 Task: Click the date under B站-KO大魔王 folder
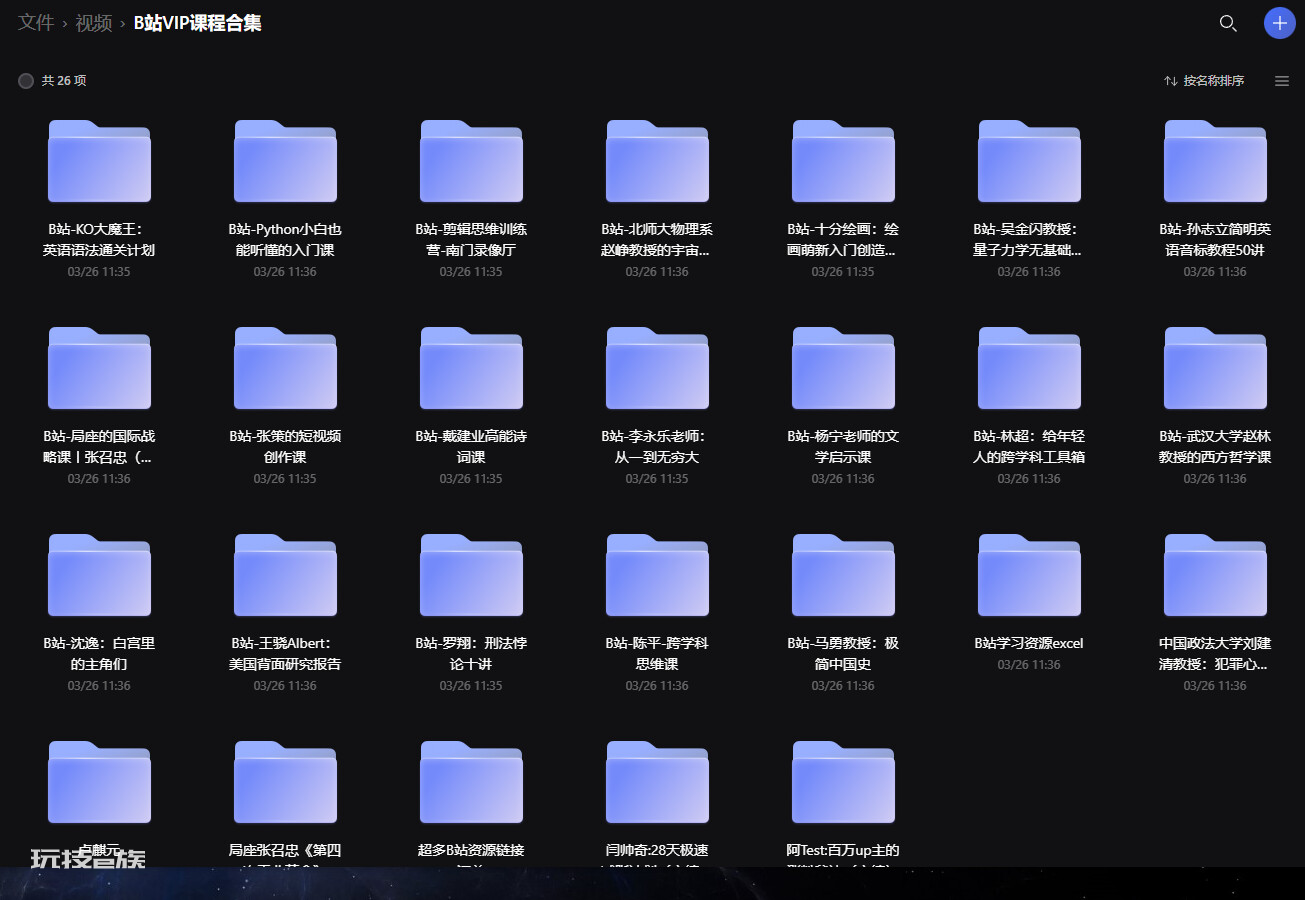click(99, 272)
